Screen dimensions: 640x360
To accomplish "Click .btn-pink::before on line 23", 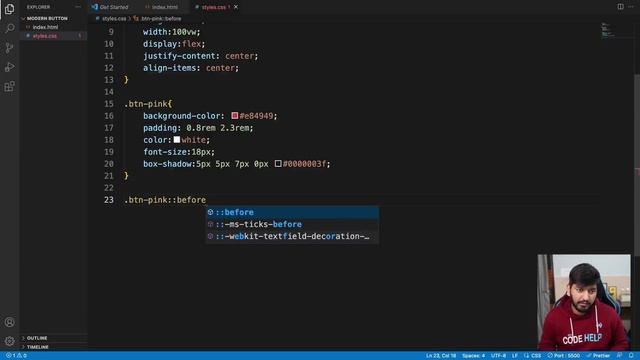I will click(165, 200).
